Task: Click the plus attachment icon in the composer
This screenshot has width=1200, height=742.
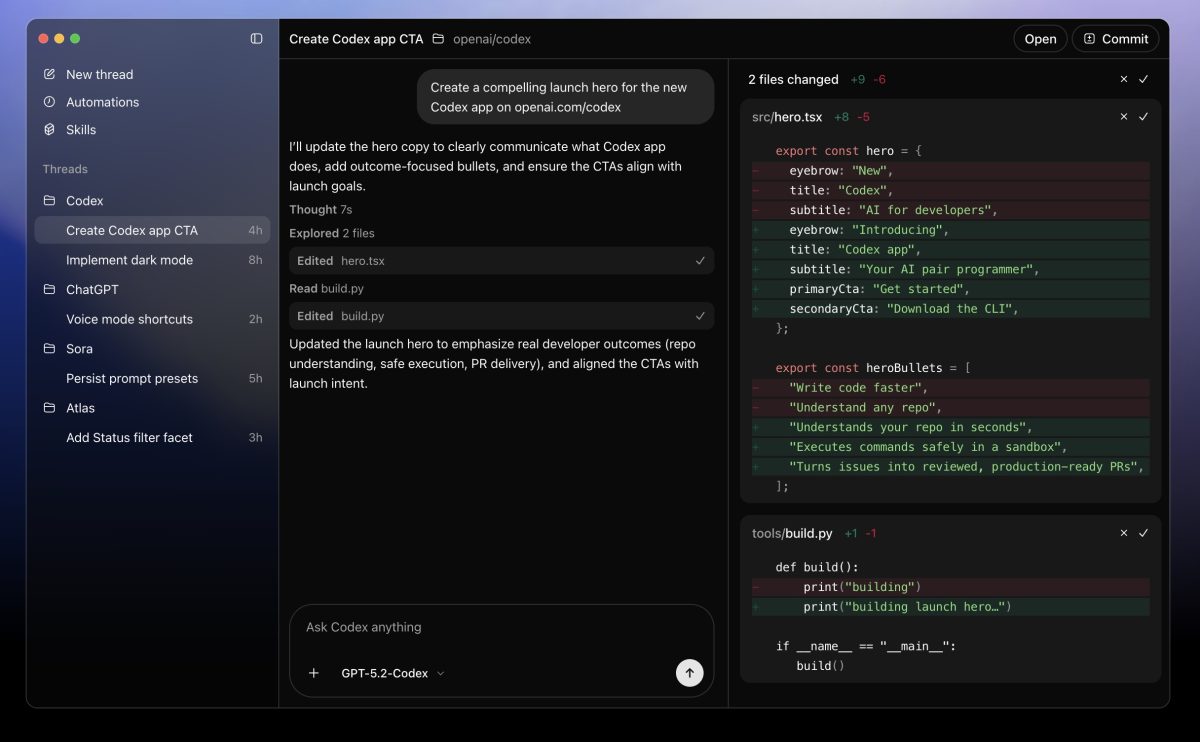Action: pyautogui.click(x=313, y=673)
